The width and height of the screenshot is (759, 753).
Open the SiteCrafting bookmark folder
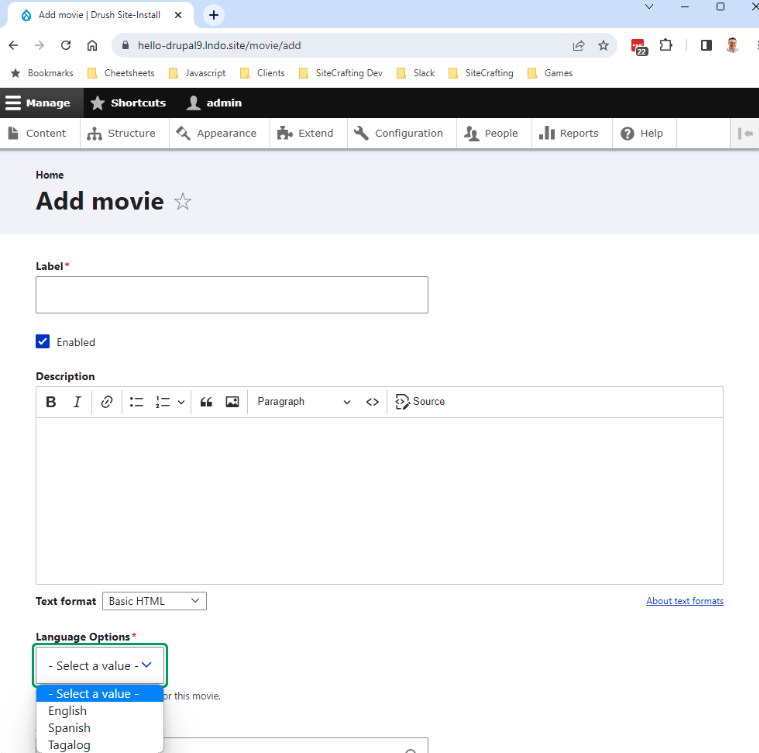pyautogui.click(x=481, y=73)
